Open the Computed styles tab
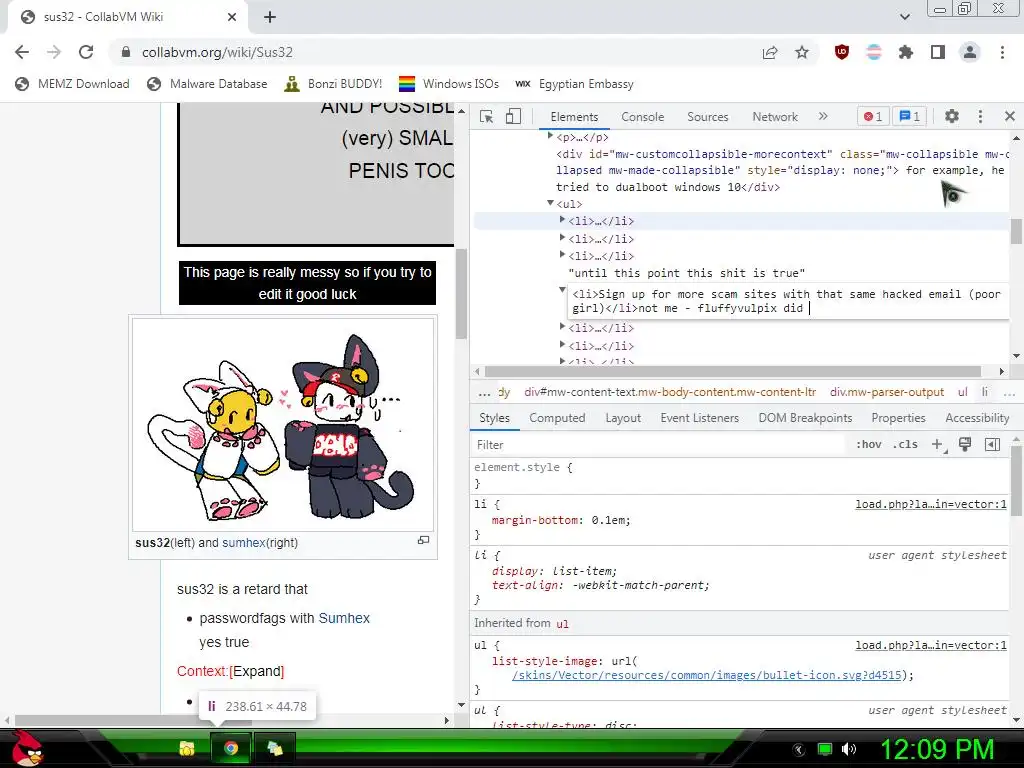 pyautogui.click(x=557, y=418)
